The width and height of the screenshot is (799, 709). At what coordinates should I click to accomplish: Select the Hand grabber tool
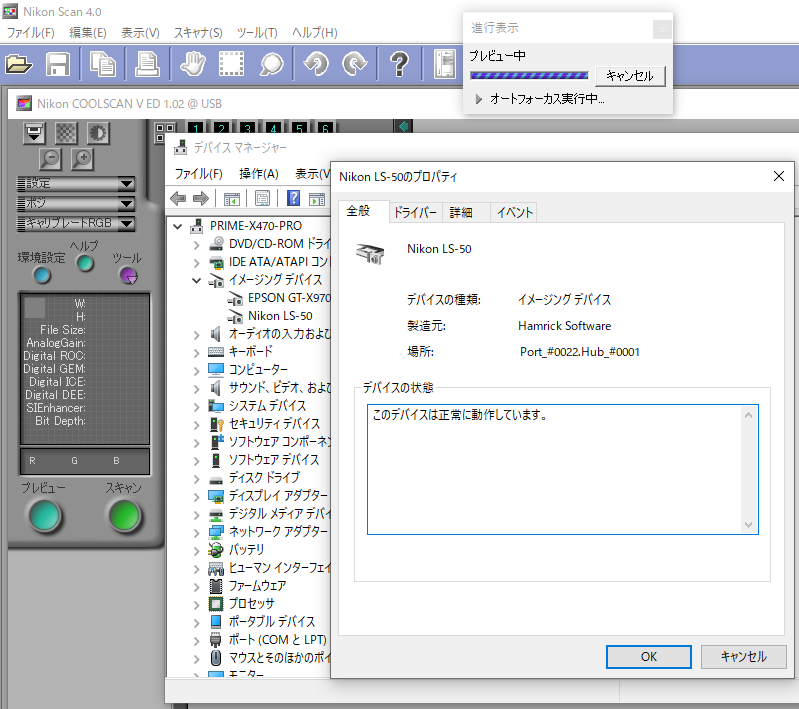[x=193, y=65]
